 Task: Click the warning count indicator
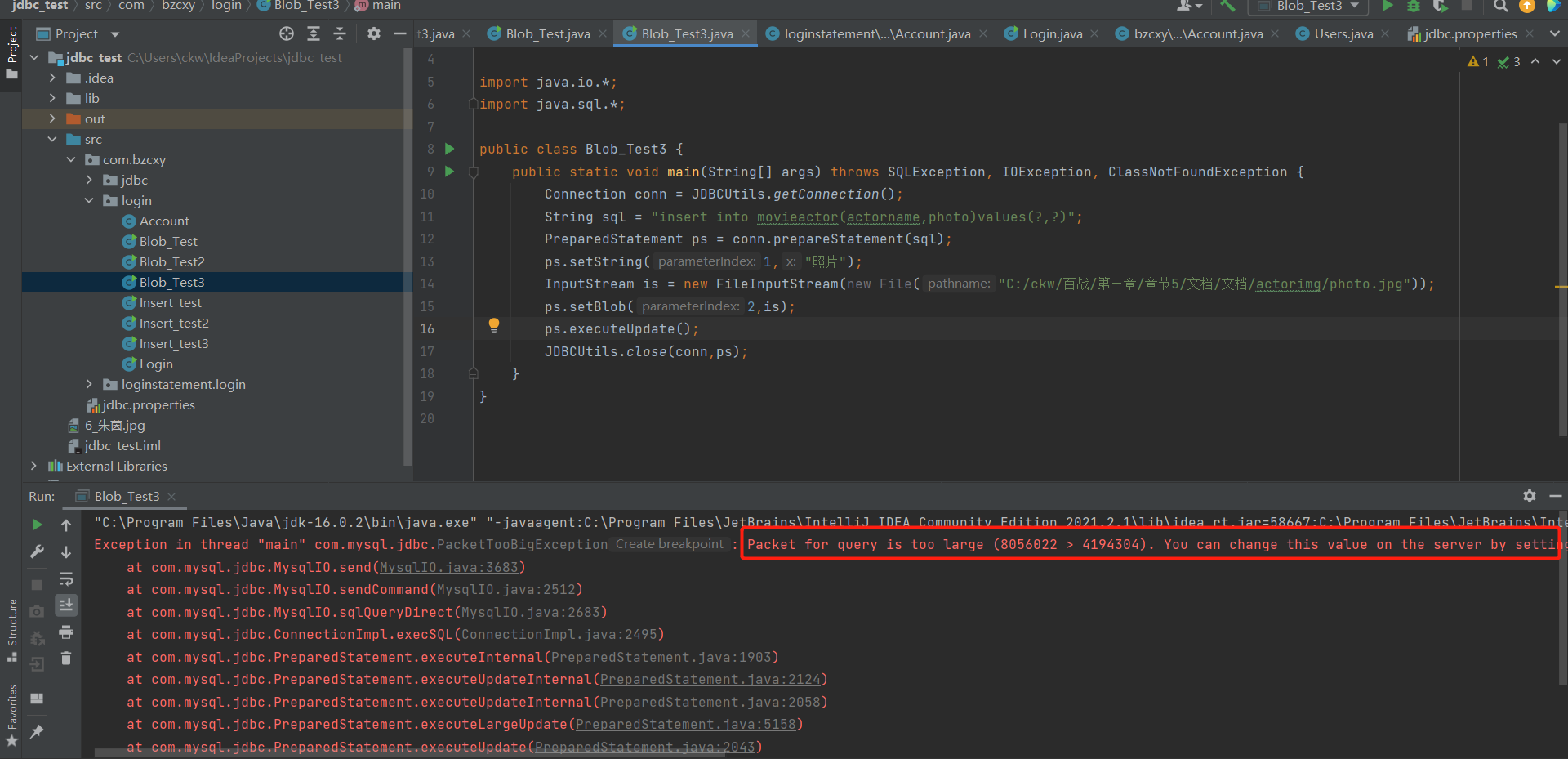[x=1477, y=61]
